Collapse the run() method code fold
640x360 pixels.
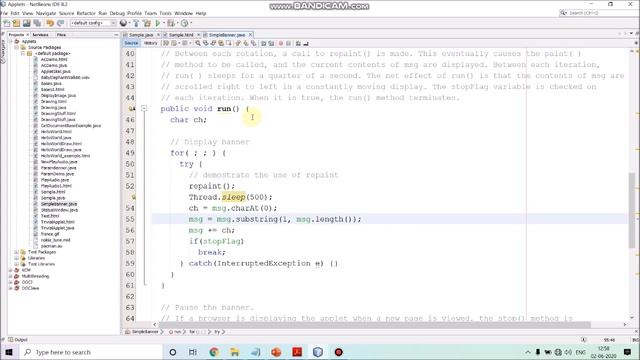tap(144, 109)
